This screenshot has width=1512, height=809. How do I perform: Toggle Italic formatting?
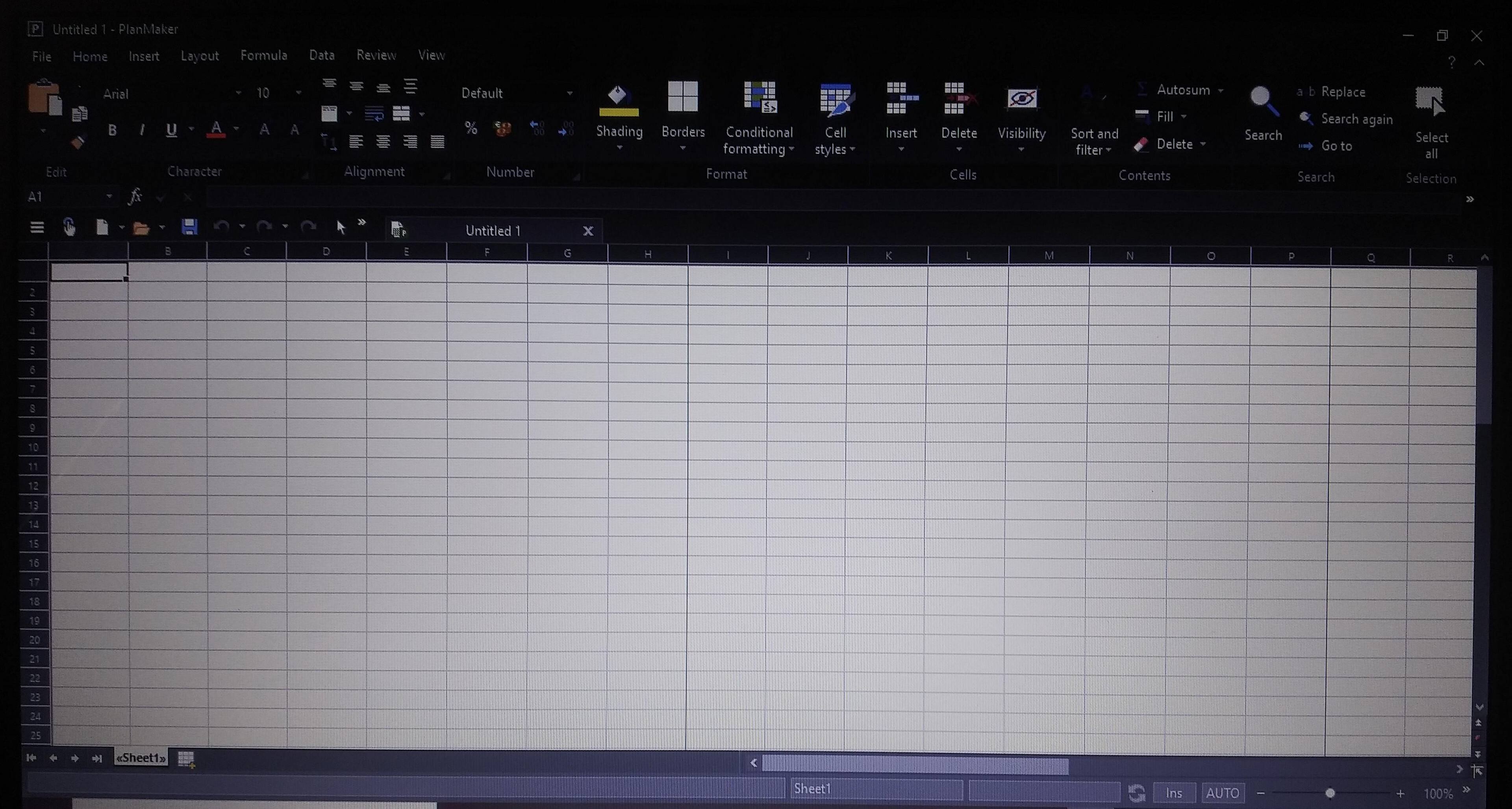coord(141,130)
